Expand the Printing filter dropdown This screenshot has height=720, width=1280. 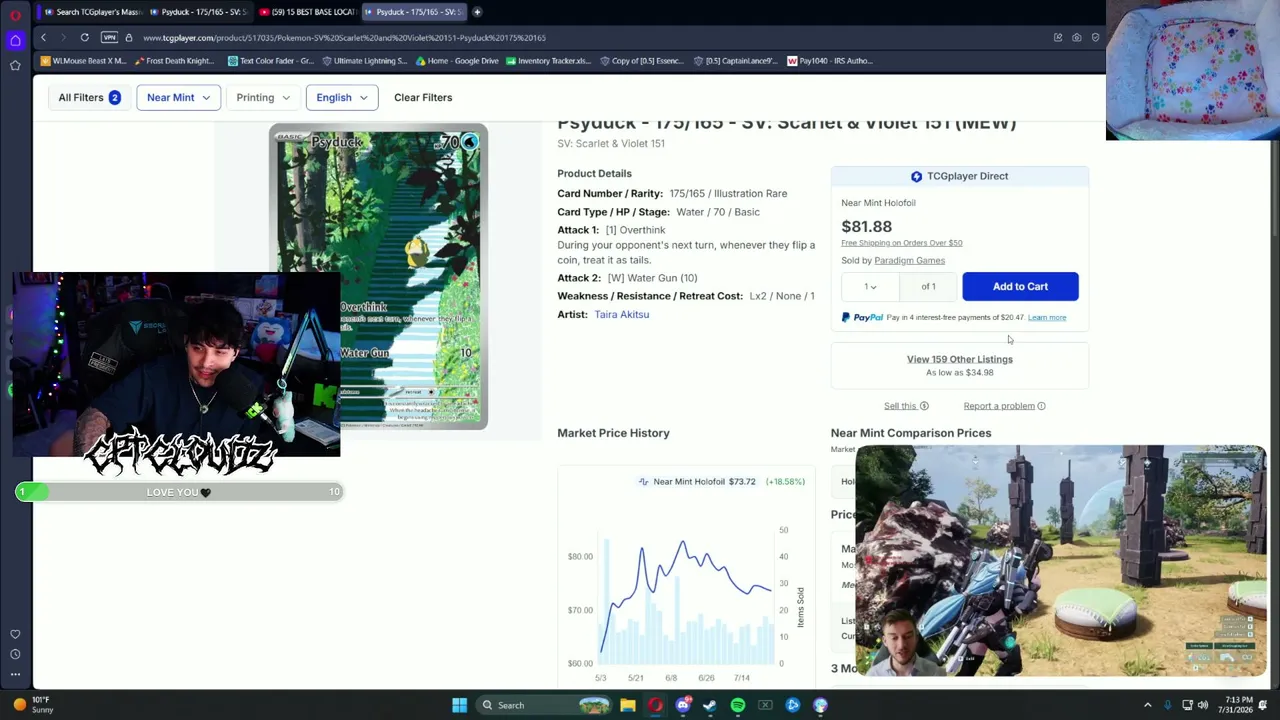(263, 98)
